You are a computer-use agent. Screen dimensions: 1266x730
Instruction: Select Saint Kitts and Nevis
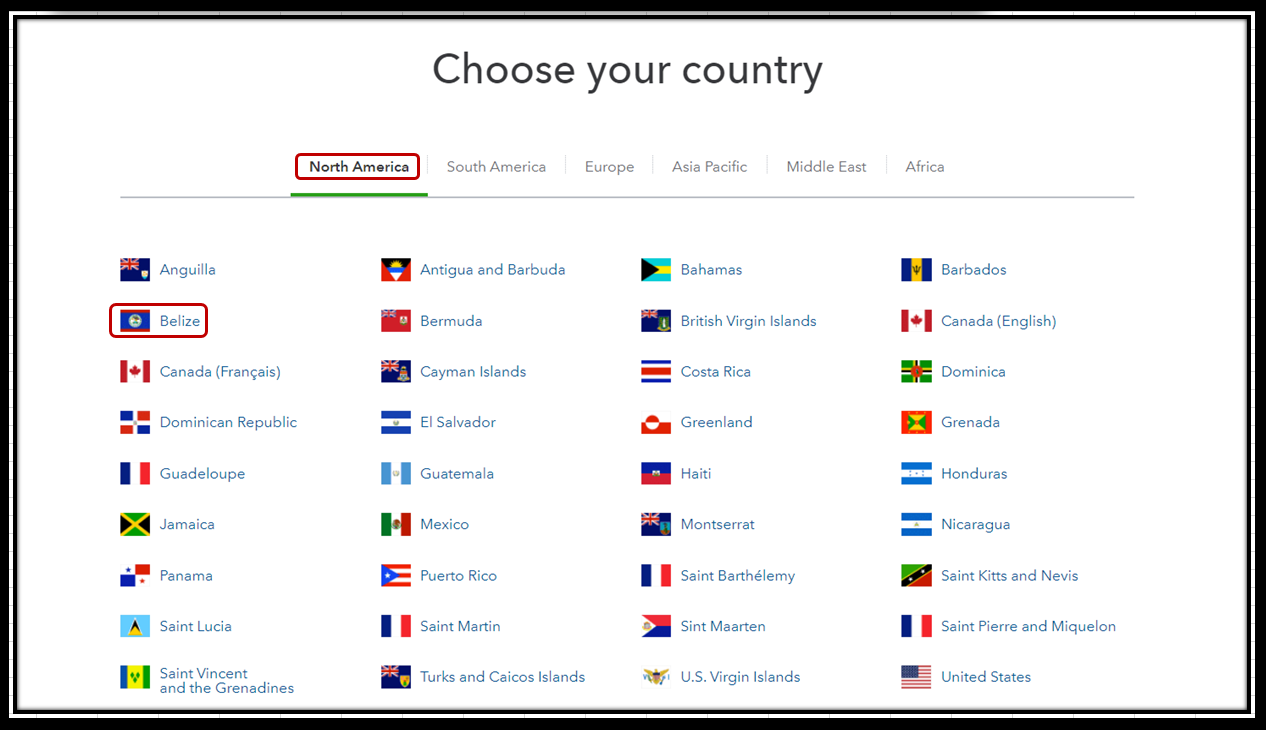click(1009, 575)
